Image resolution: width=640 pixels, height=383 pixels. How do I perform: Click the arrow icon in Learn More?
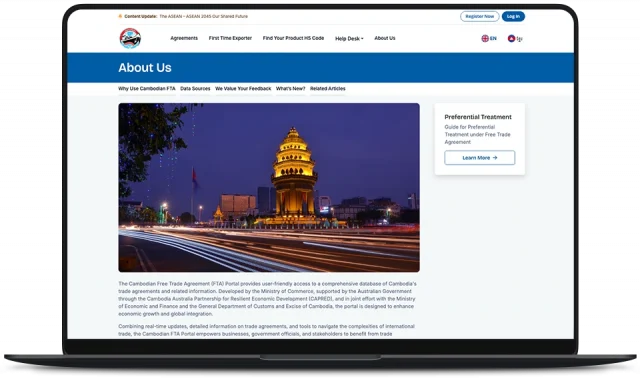(495, 158)
